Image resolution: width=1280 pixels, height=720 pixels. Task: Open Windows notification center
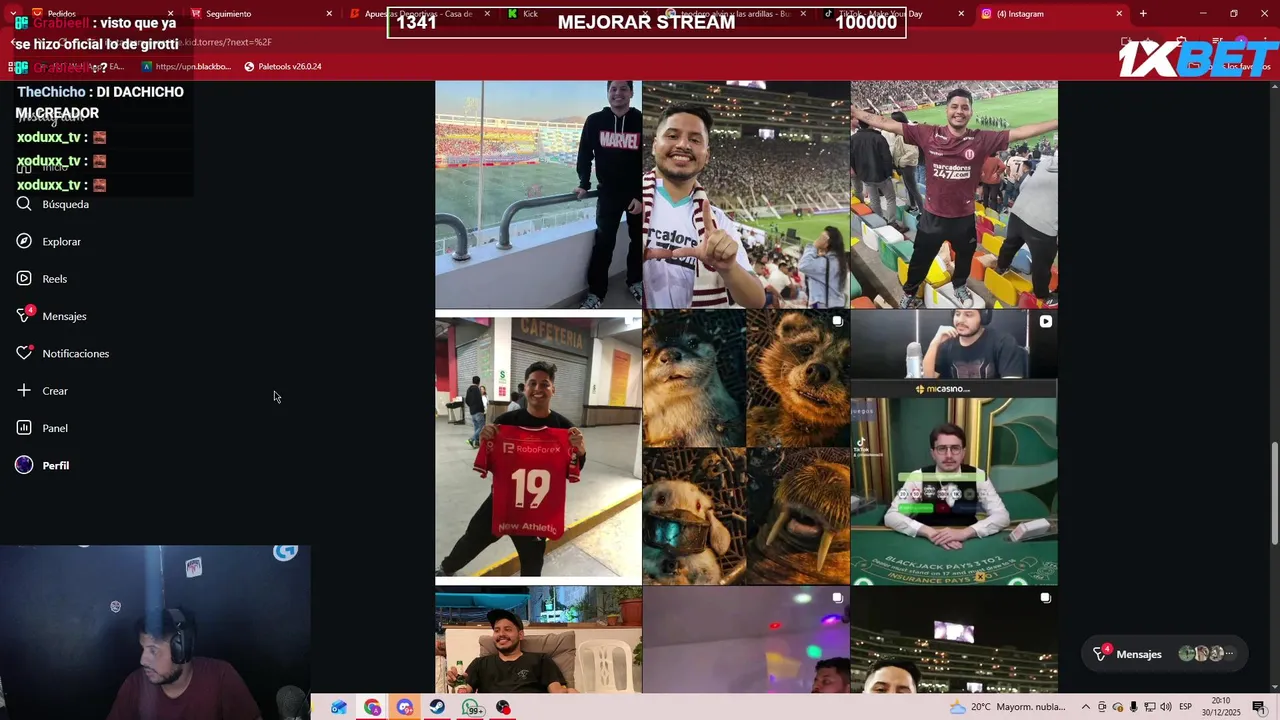[x=1258, y=707]
